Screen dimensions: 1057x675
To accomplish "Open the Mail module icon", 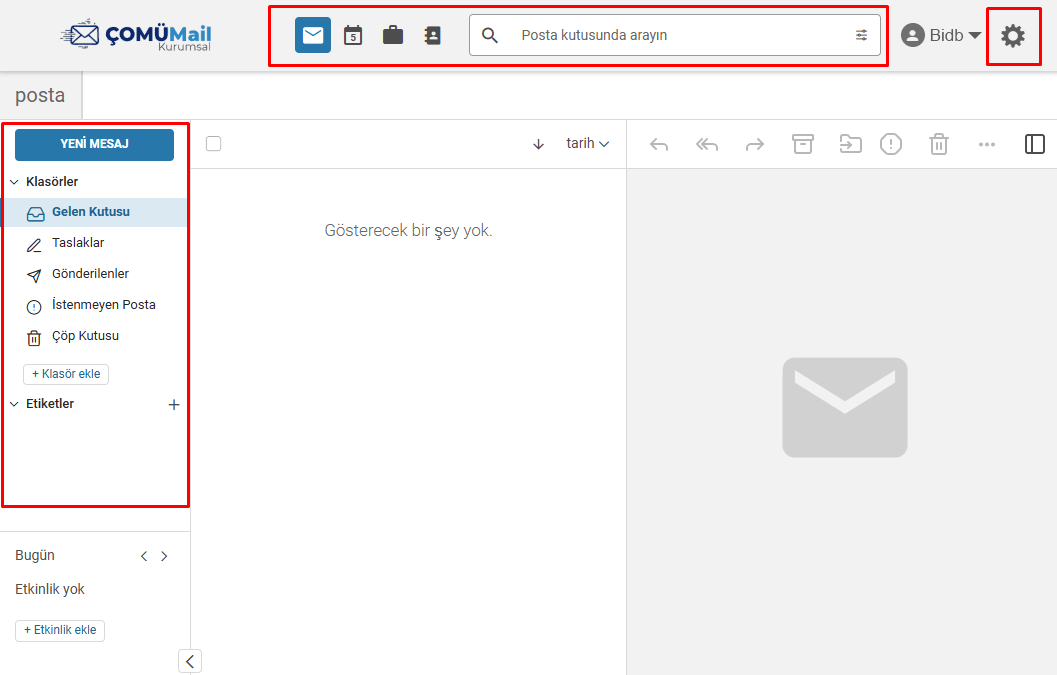I will [x=313, y=35].
